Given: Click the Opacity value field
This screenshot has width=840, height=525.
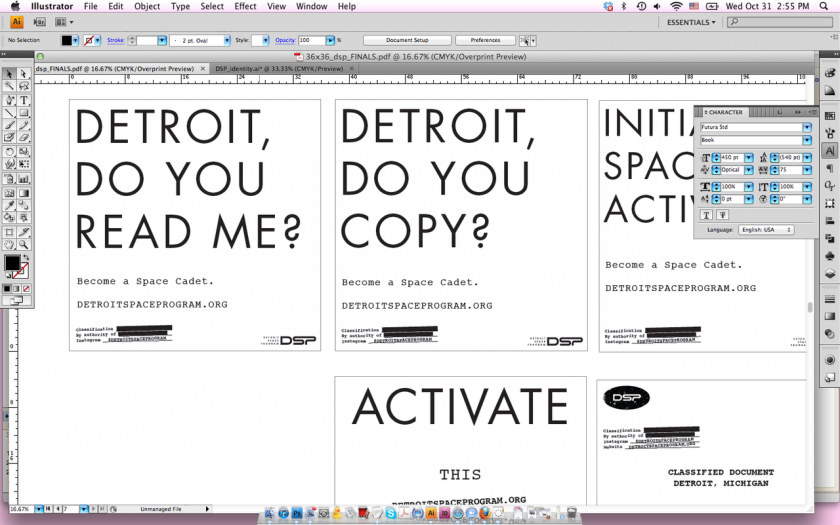Looking at the screenshot, I should 312,40.
